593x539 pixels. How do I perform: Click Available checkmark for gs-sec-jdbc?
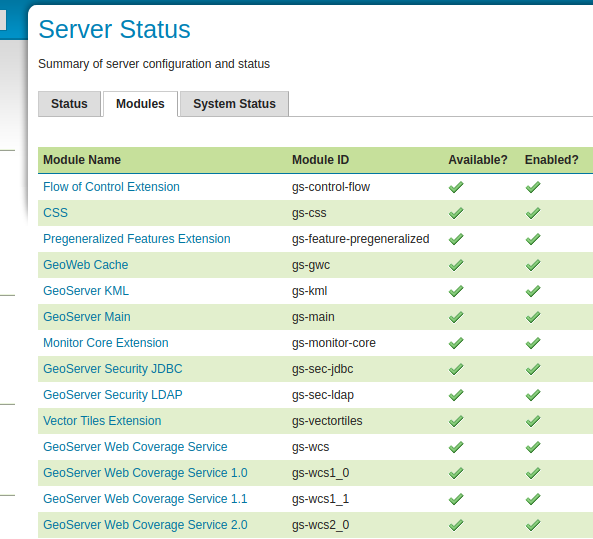(456, 369)
